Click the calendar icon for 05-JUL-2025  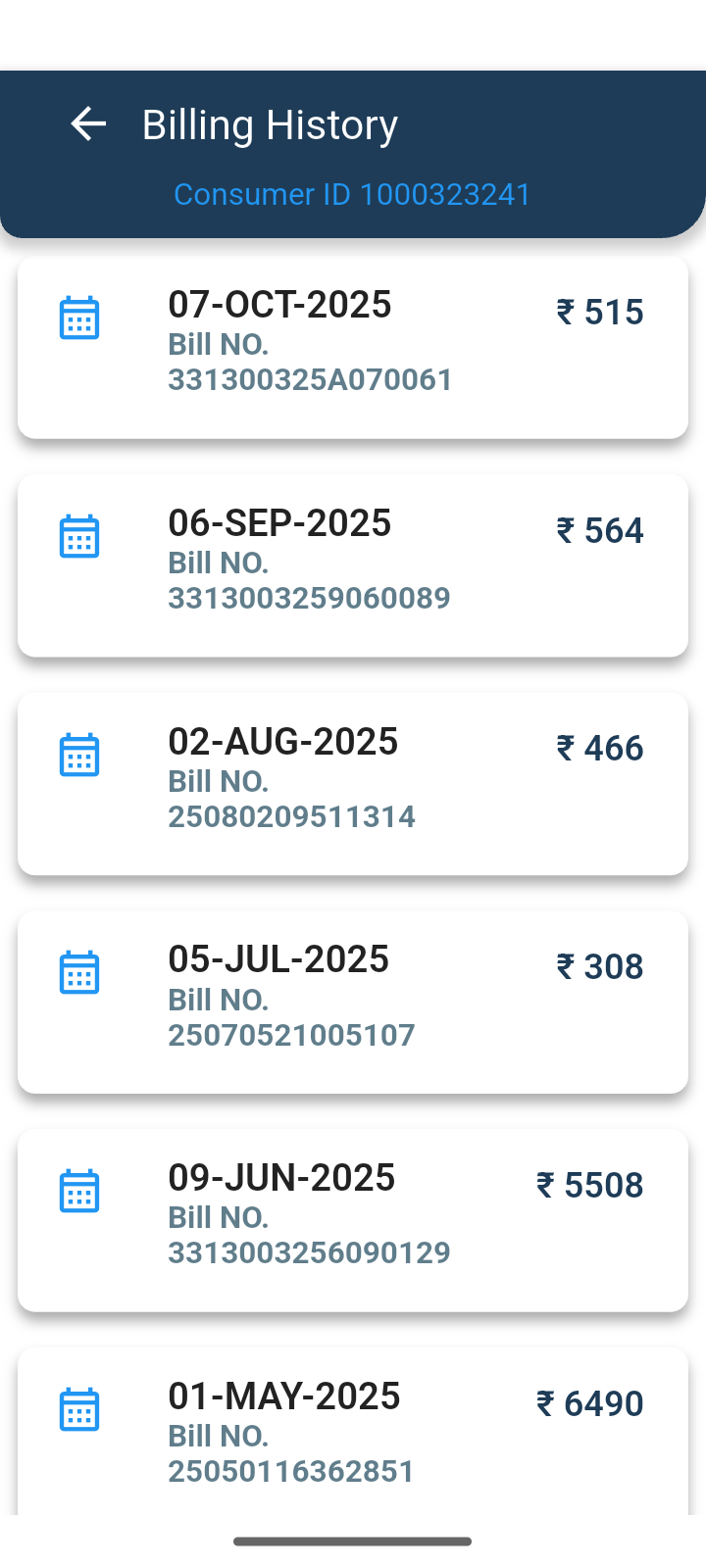tap(79, 973)
